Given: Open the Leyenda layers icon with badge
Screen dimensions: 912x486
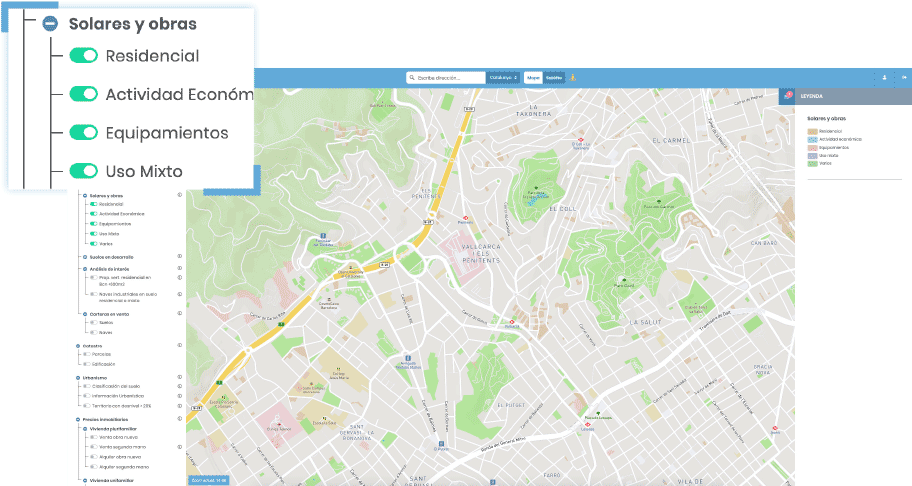Looking at the screenshot, I should (x=788, y=96).
